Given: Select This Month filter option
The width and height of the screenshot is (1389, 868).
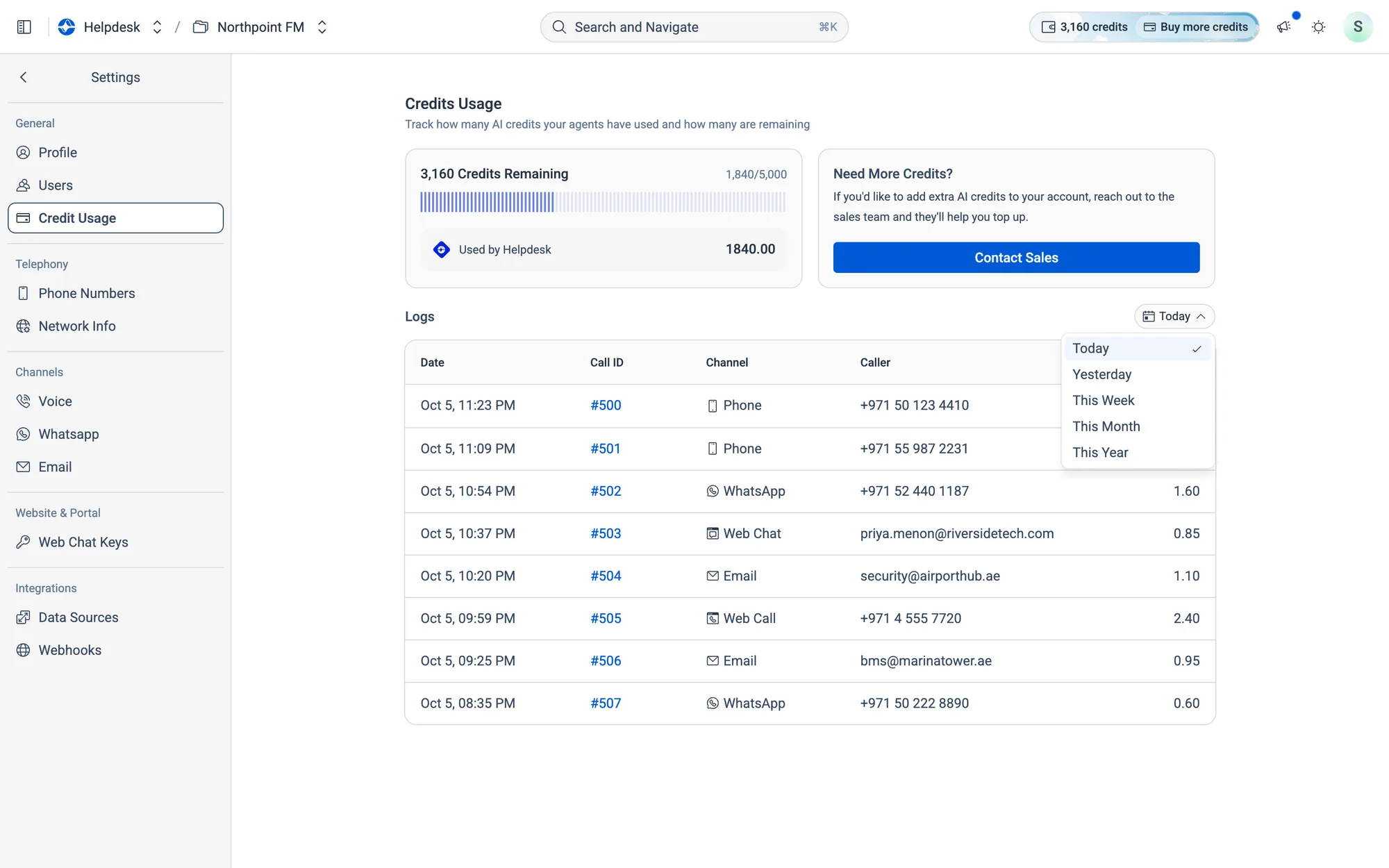Looking at the screenshot, I should [1138, 426].
